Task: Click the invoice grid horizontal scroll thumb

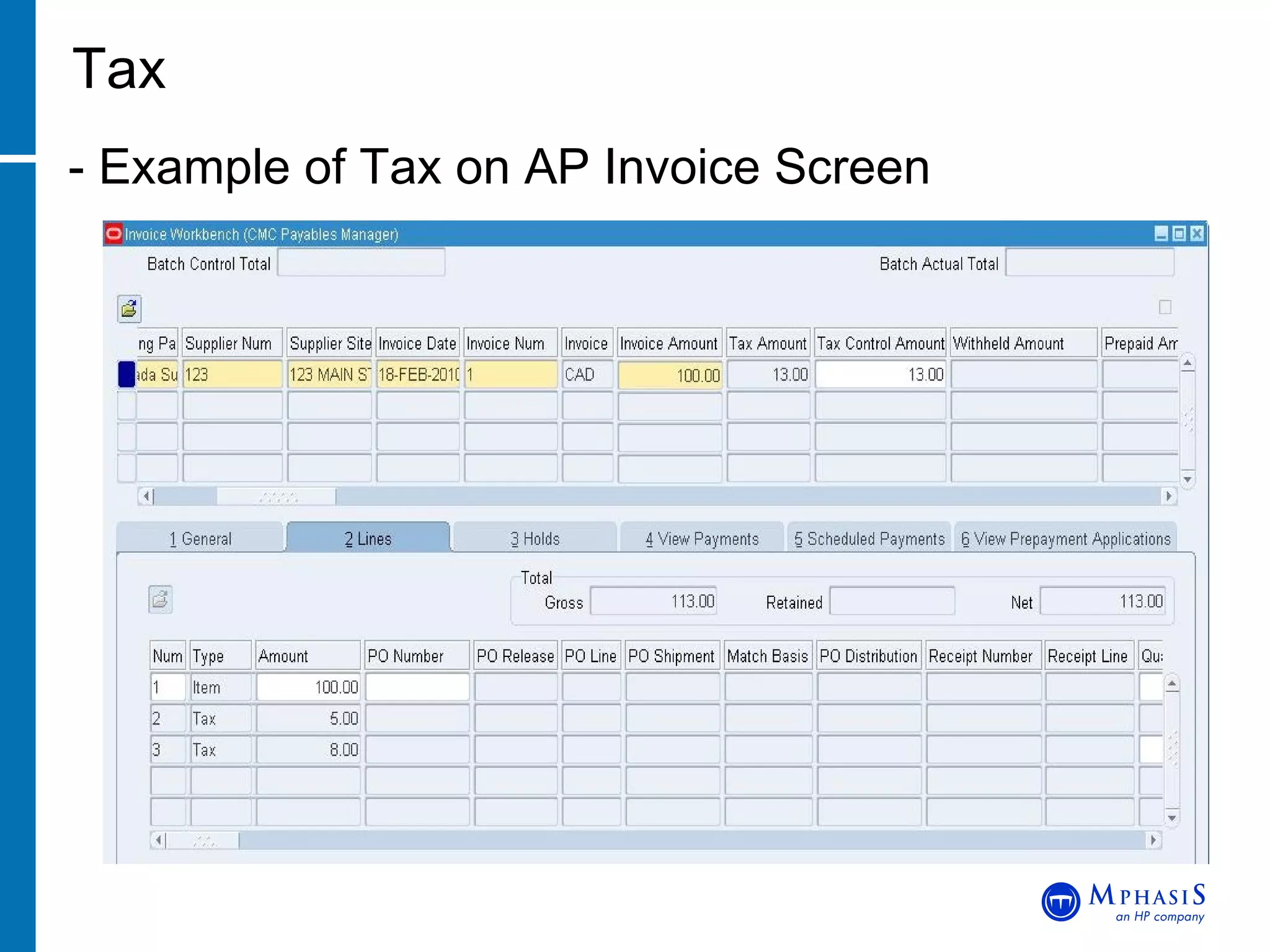Action: 277,496
